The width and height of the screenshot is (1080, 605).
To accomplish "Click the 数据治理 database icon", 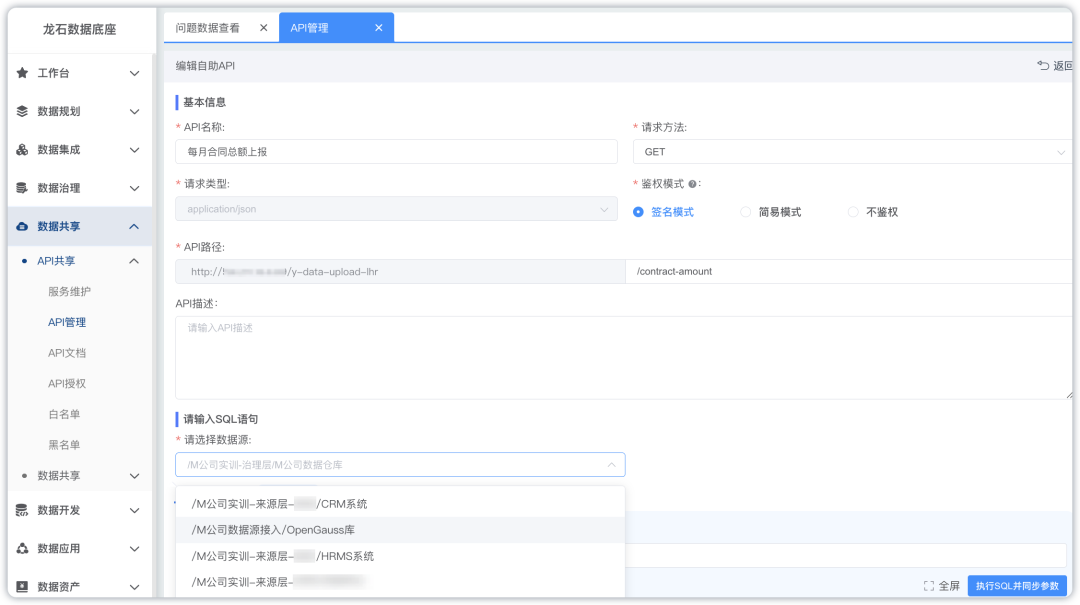I will pos(22,188).
